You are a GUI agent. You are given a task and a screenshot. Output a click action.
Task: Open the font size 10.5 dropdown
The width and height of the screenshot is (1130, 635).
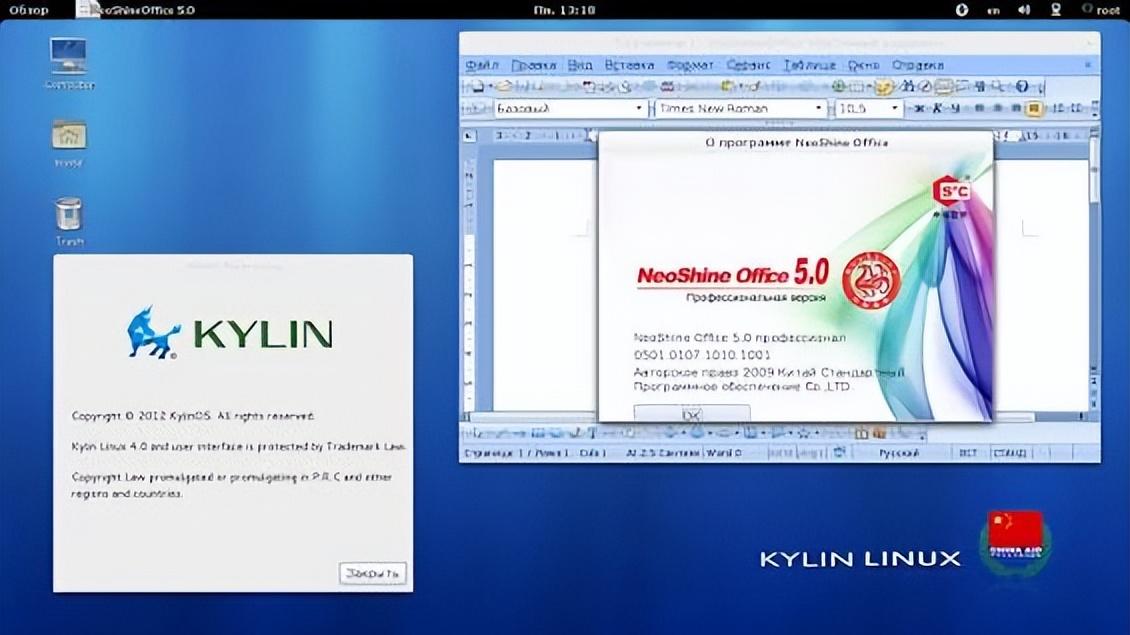point(894,108)
